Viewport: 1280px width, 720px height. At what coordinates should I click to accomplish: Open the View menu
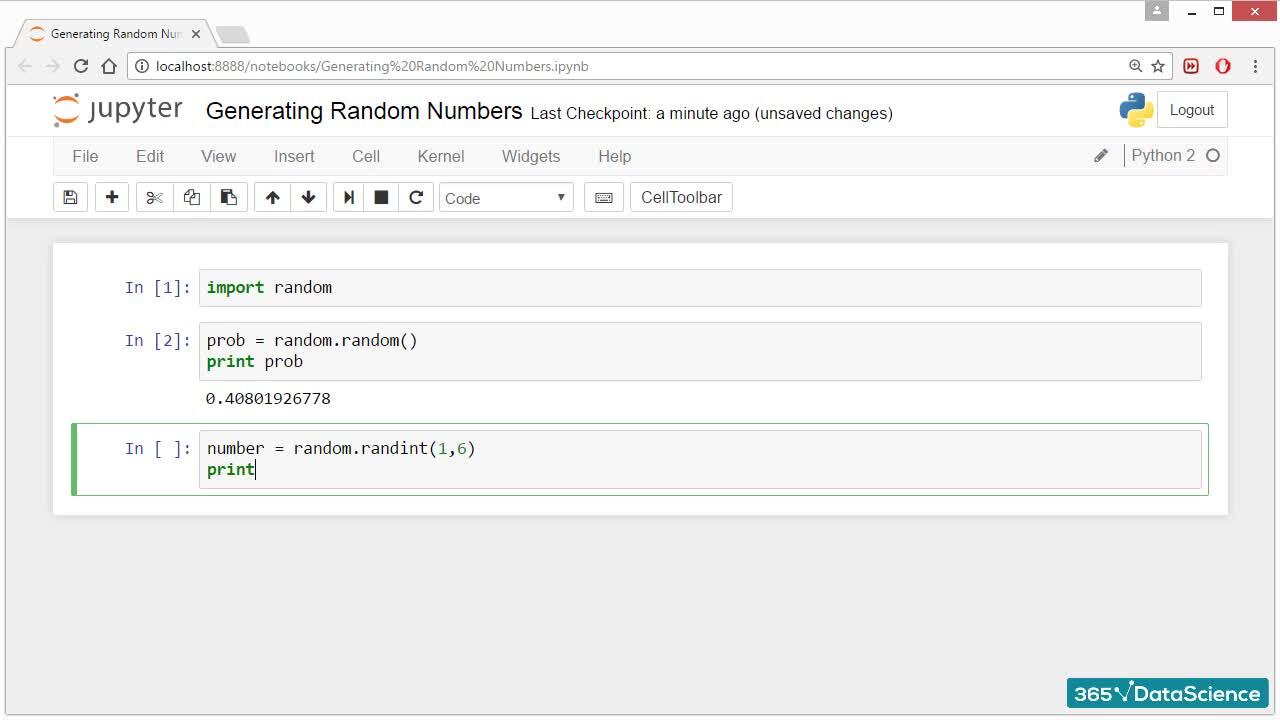[218, 156]
